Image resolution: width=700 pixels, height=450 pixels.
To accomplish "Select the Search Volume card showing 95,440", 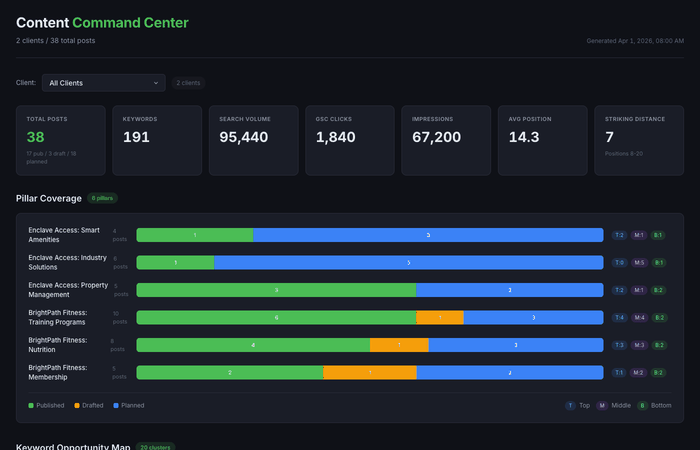I will [254, 141].
